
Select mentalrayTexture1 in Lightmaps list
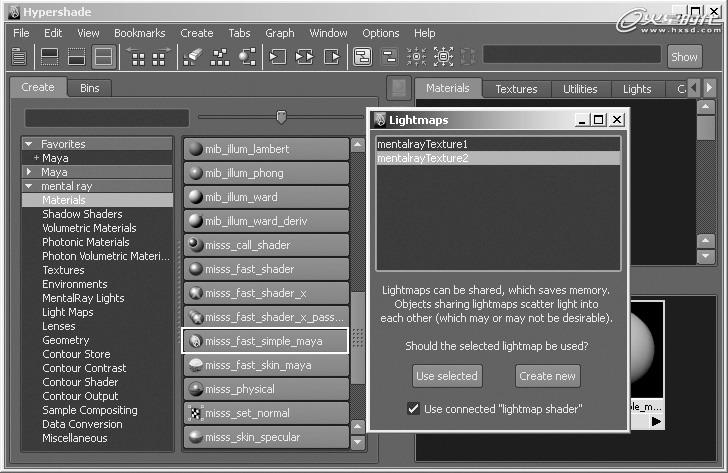[x=498, y=144]
